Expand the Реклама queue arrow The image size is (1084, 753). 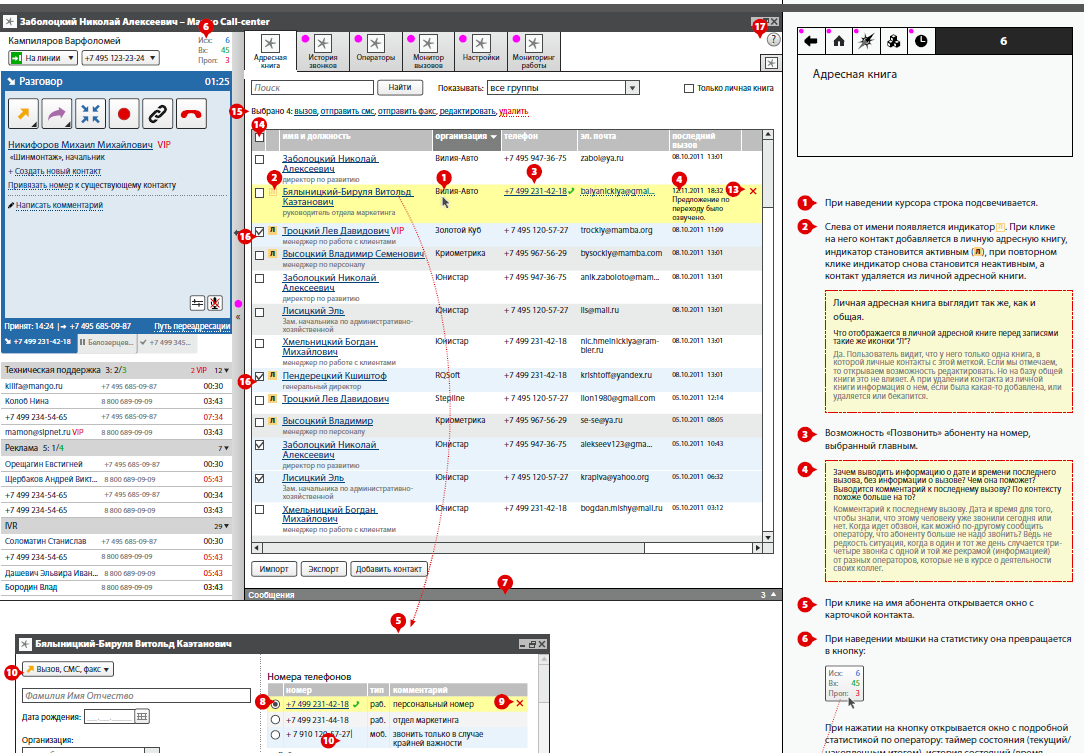tap(226, 448)
